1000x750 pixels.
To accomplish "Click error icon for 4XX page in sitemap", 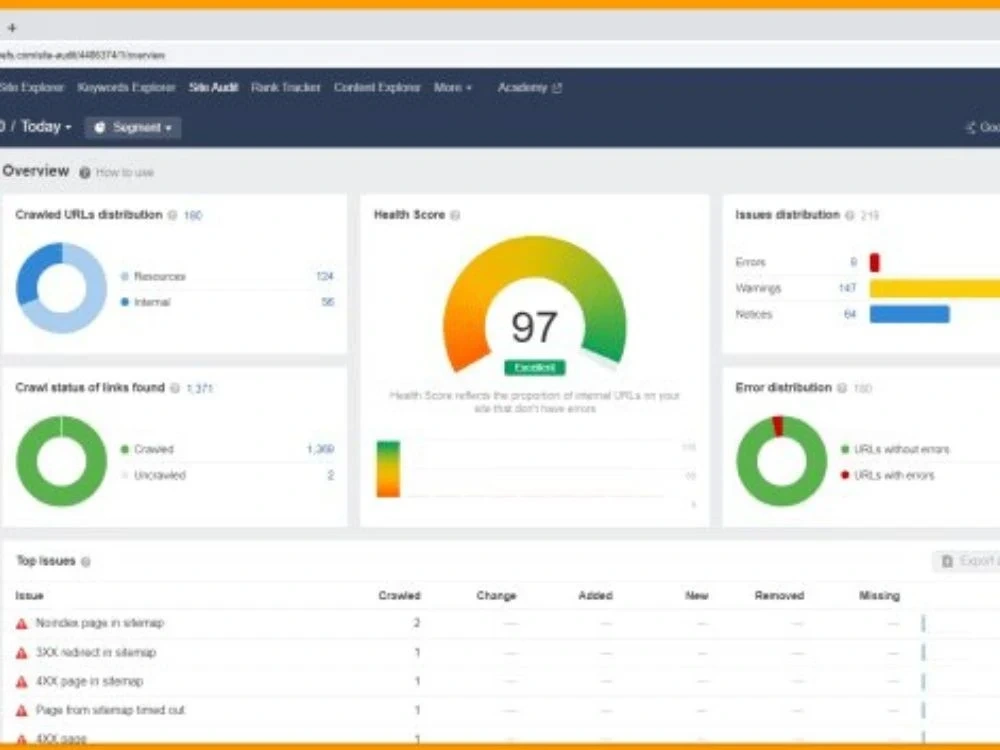I will (22, 682).
